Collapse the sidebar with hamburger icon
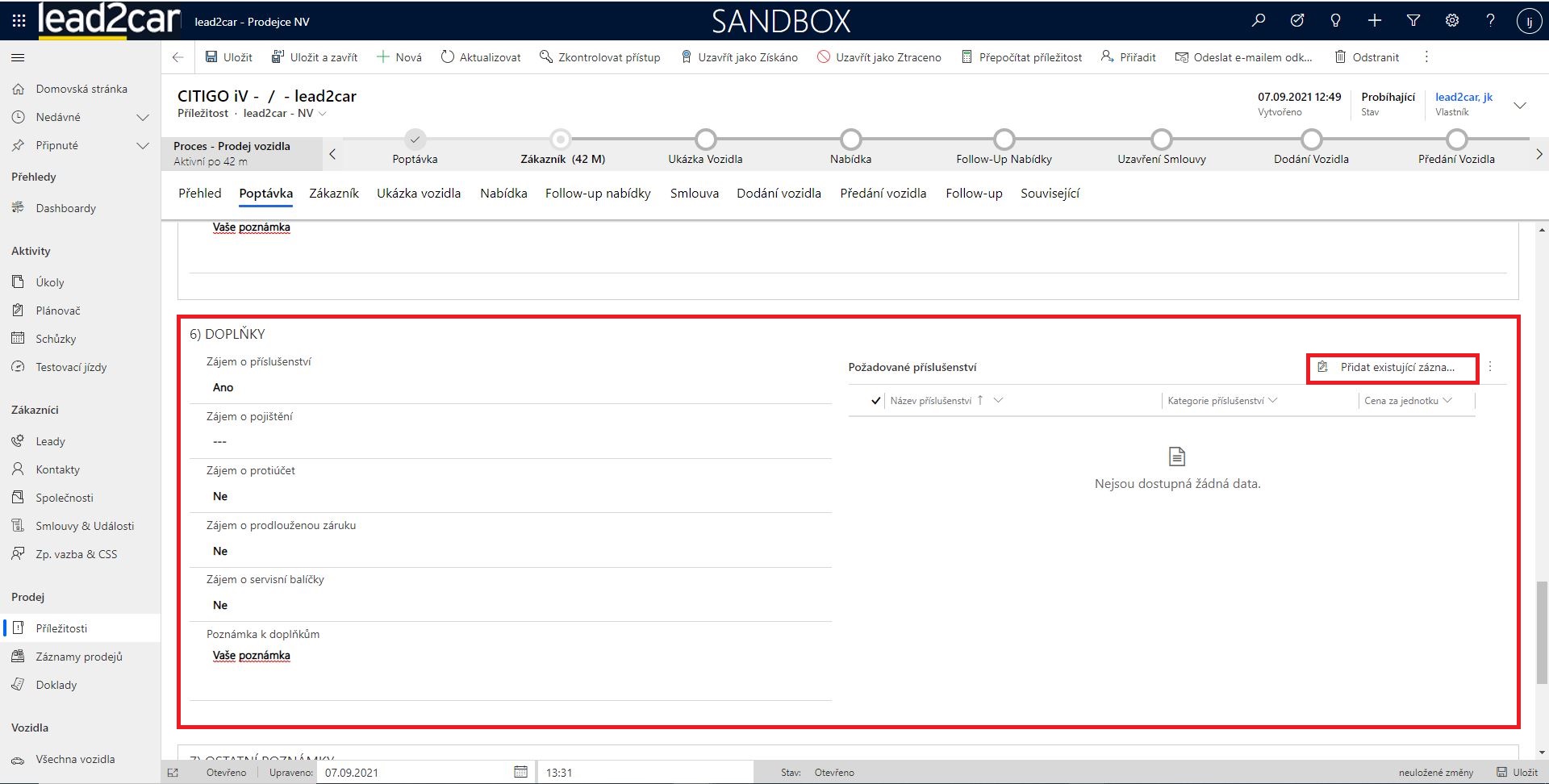Viewport: 1549px width, 784px height. 18,57
